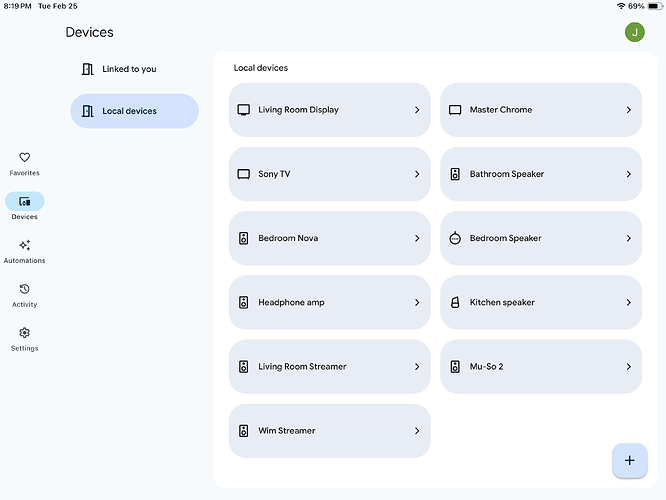Click Bathroom Speaker icon
The image size is (666, 500).
tap(455, 174)
